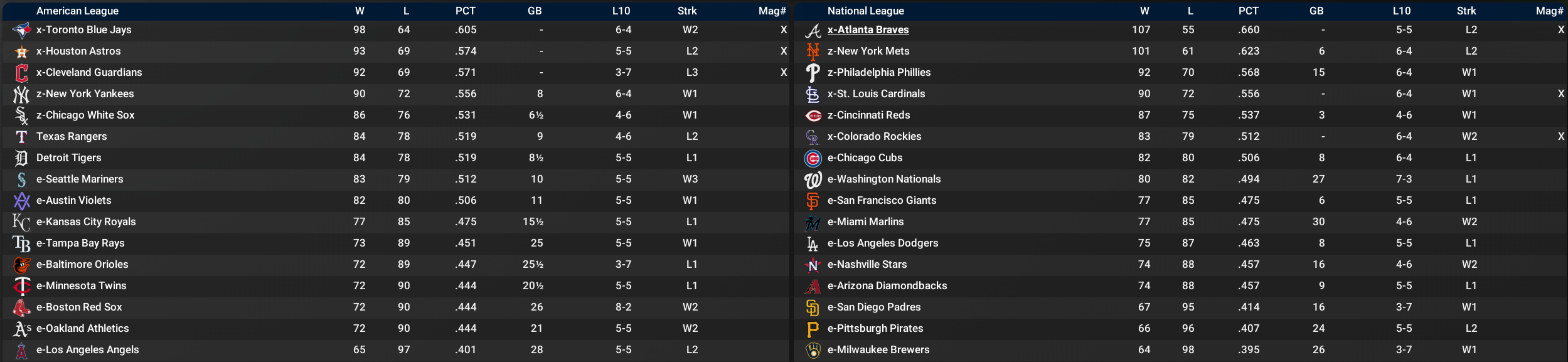Click the National League Mag# column header
This screenshot has width=1568, height=362.
(x=1549, y=11)
